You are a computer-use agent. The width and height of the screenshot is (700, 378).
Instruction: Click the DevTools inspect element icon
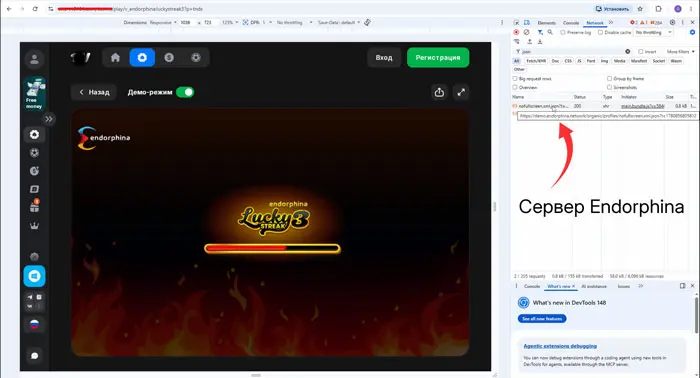[516, 22]
